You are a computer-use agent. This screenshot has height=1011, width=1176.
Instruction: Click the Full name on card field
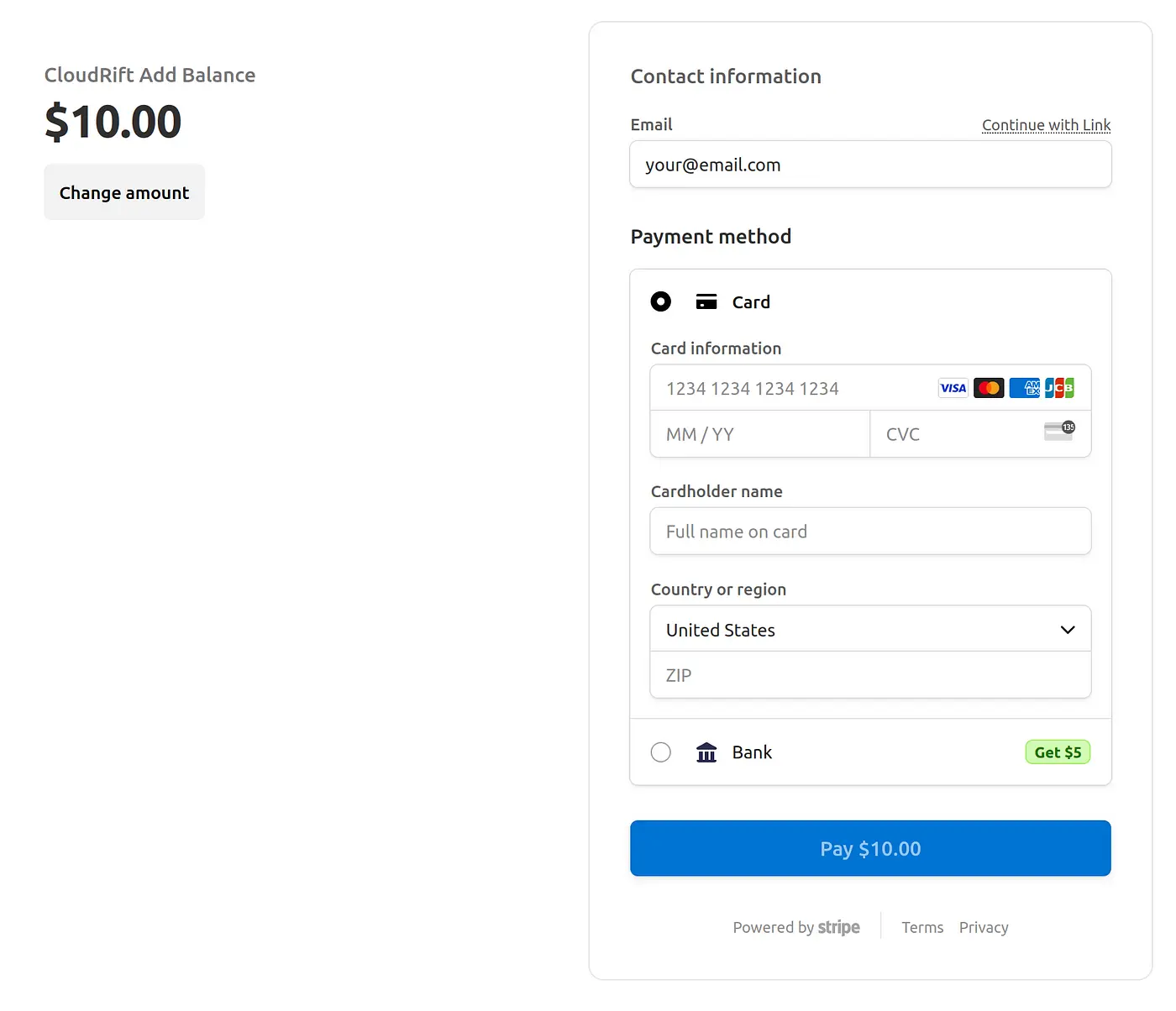click(870, 532)
